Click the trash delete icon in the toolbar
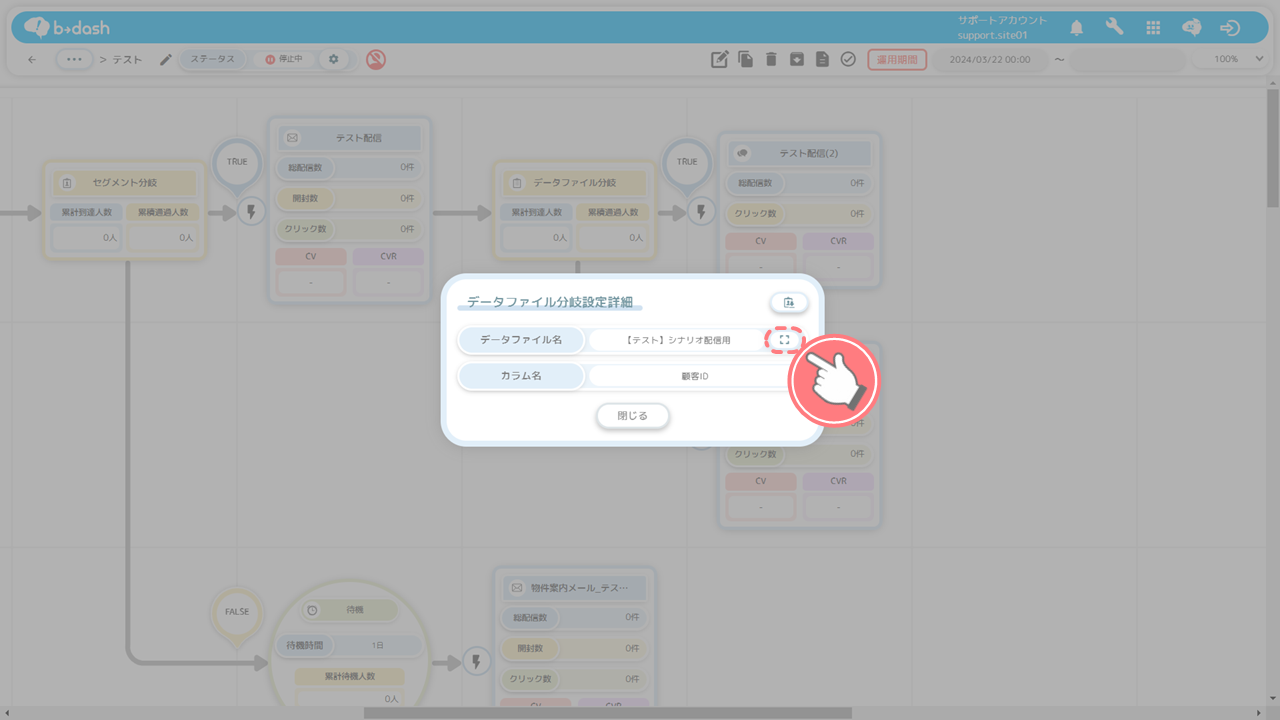 [771, 59]
